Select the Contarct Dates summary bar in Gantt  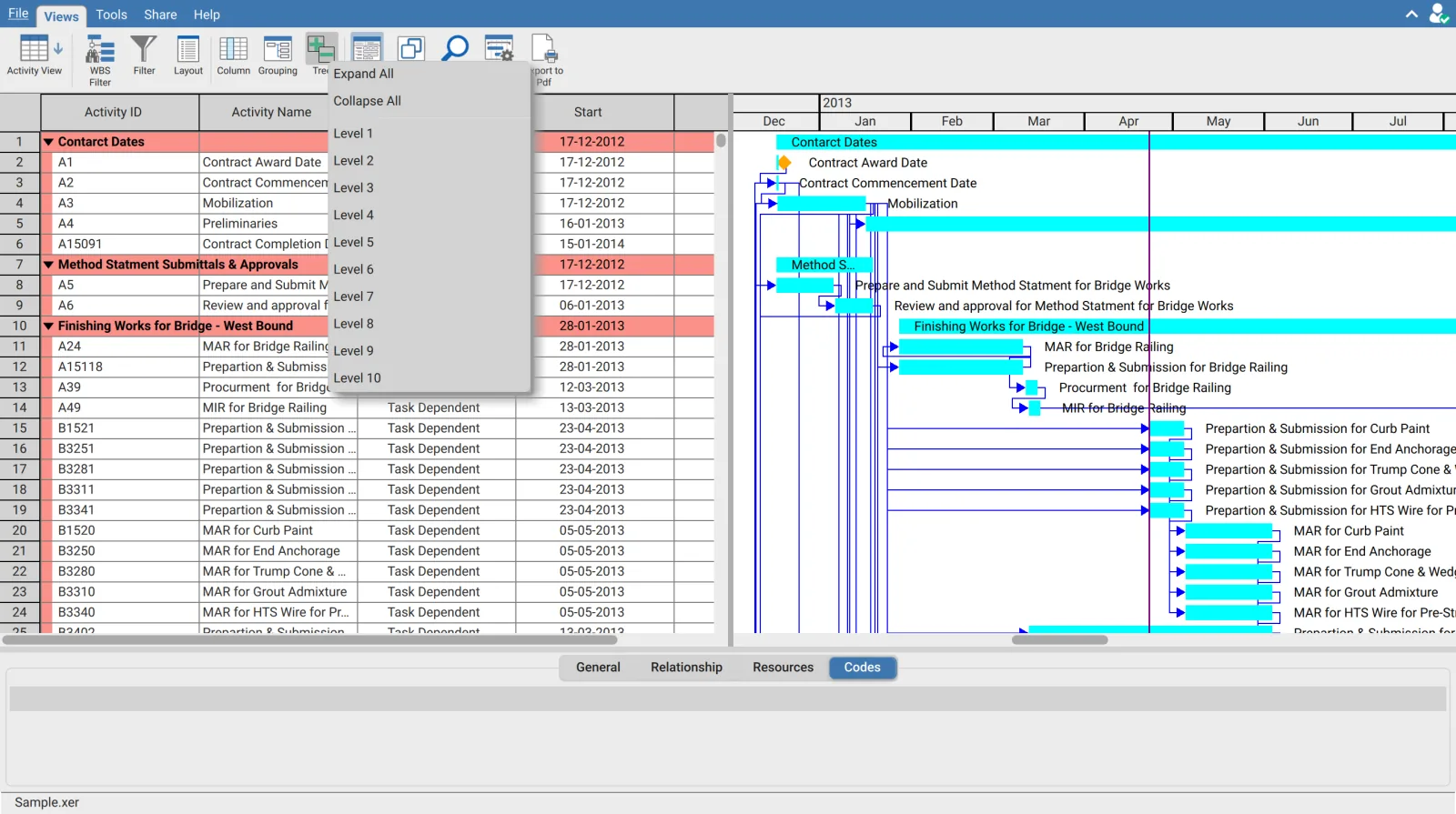(1116, 142)
